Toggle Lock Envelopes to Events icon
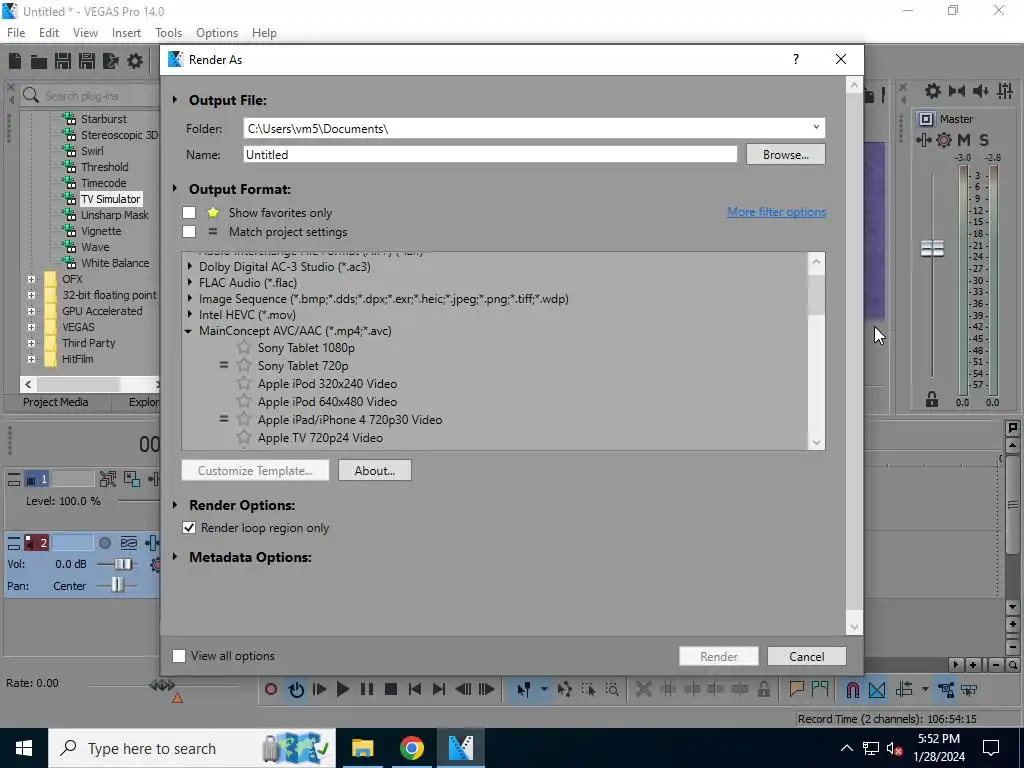 pos(946,689)
